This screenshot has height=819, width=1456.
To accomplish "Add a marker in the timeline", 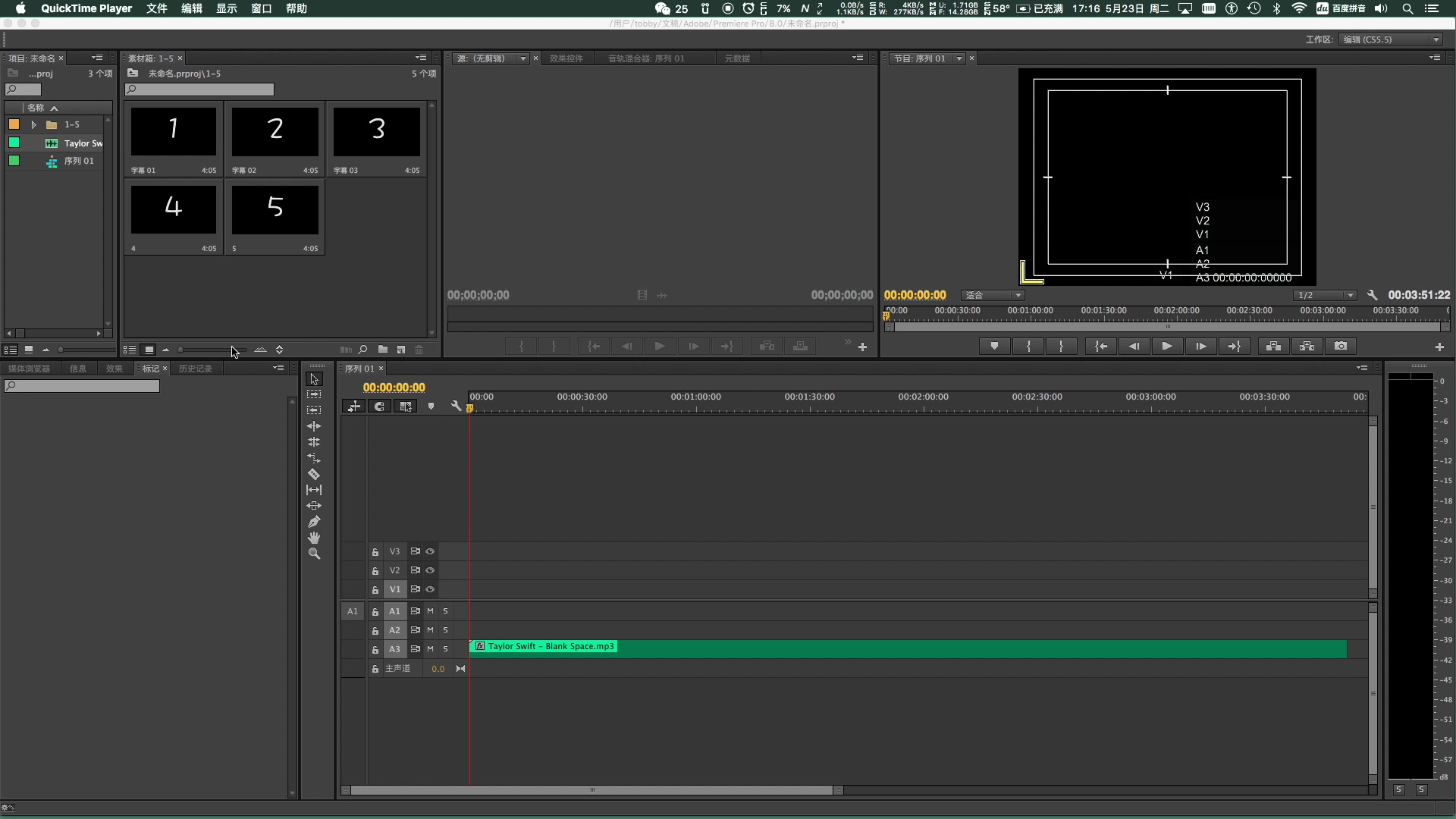I will pos(431,406).
